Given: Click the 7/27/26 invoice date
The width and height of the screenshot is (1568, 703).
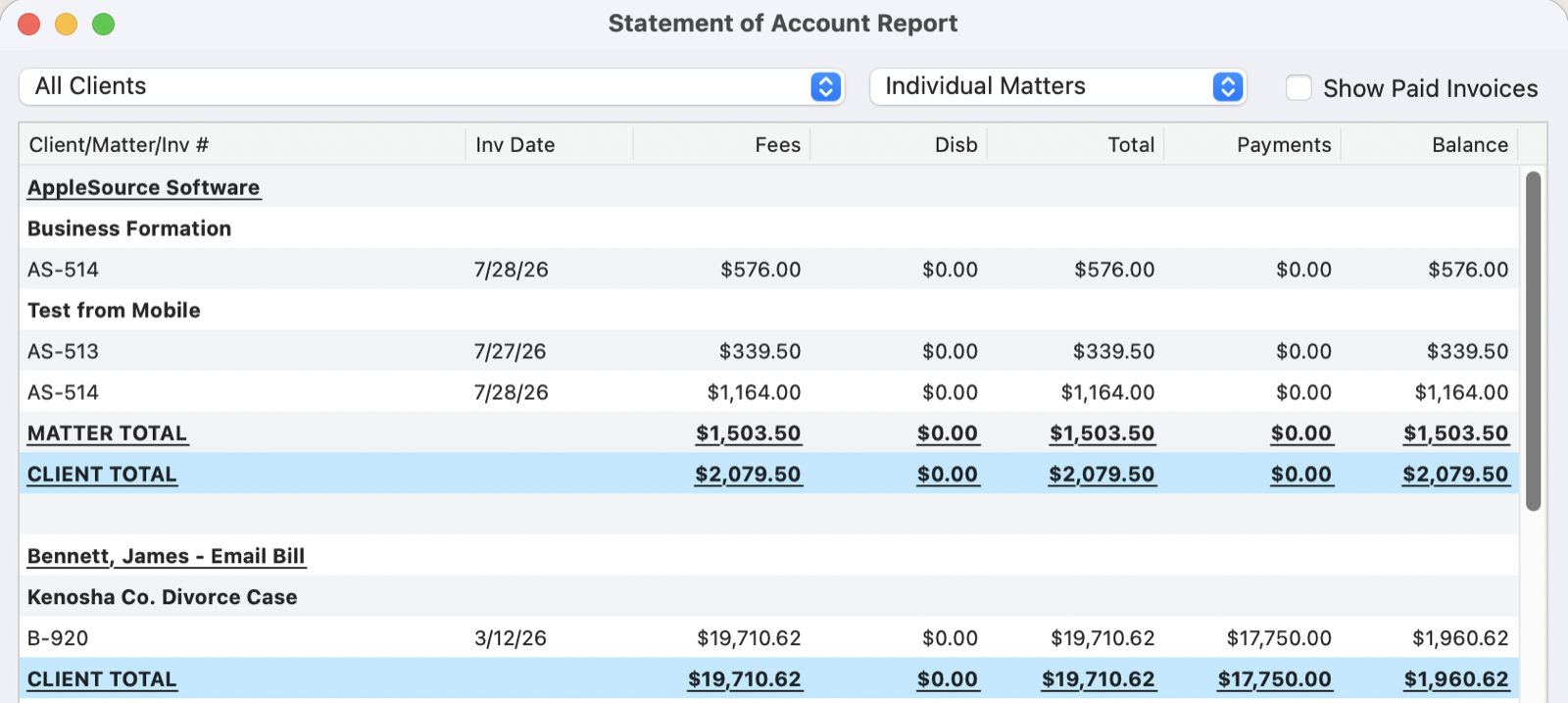Looking at the screenshot, I should (510, 351).
